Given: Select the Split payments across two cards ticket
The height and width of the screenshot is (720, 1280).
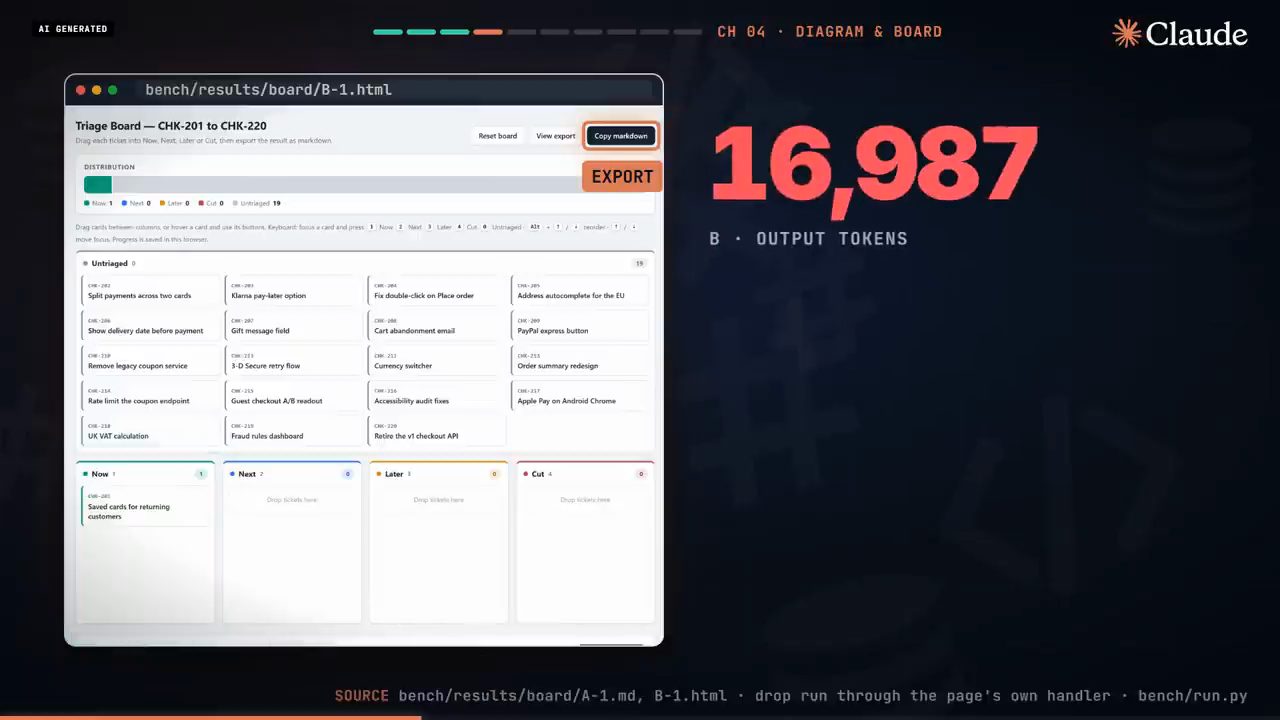Looking at the screenshot, I should coord(150,291).
